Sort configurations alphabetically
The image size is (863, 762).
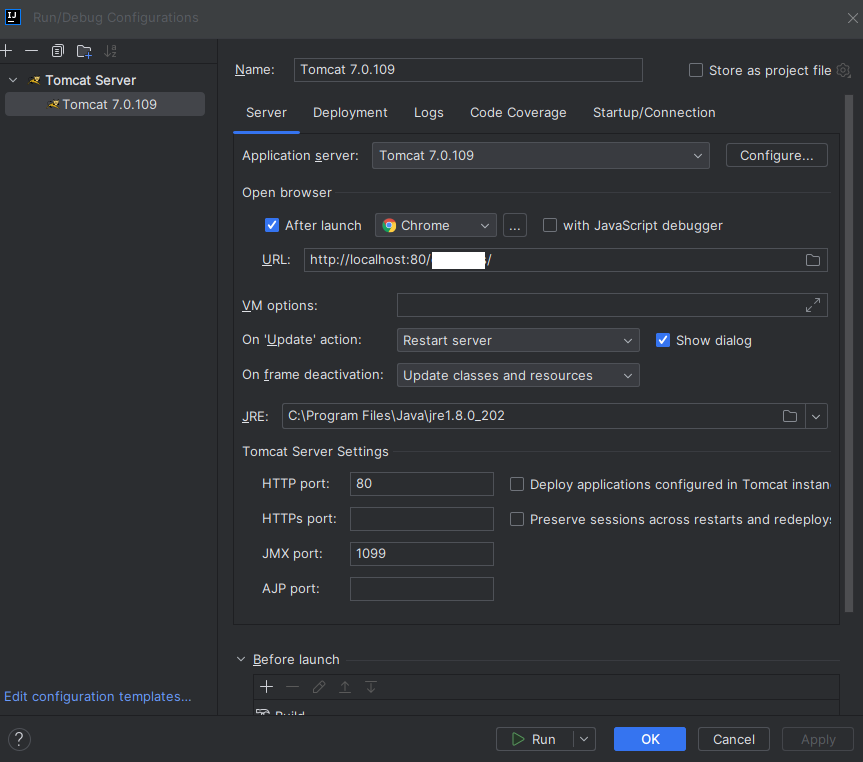tap(110, 51)
